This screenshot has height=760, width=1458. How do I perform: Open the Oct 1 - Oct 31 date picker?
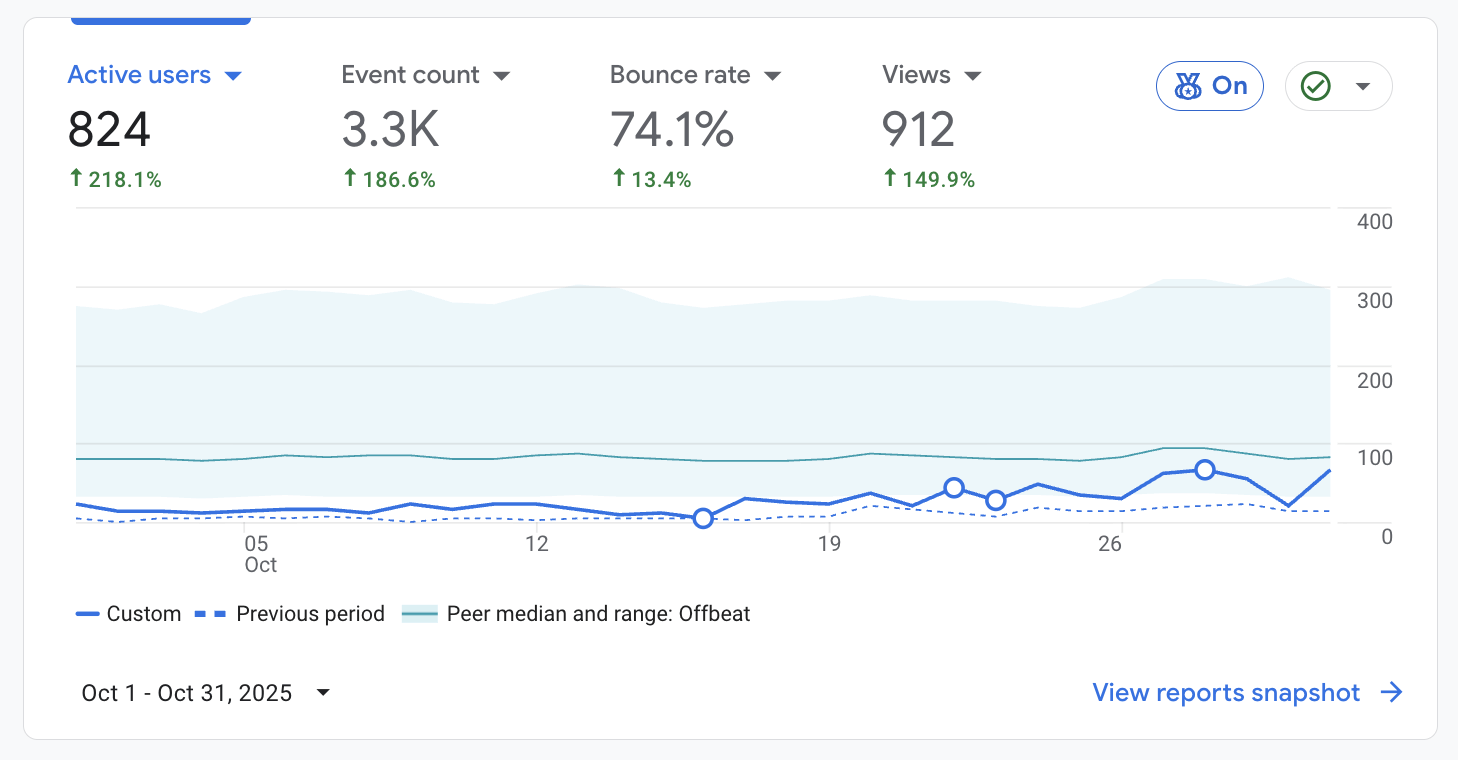205,693
